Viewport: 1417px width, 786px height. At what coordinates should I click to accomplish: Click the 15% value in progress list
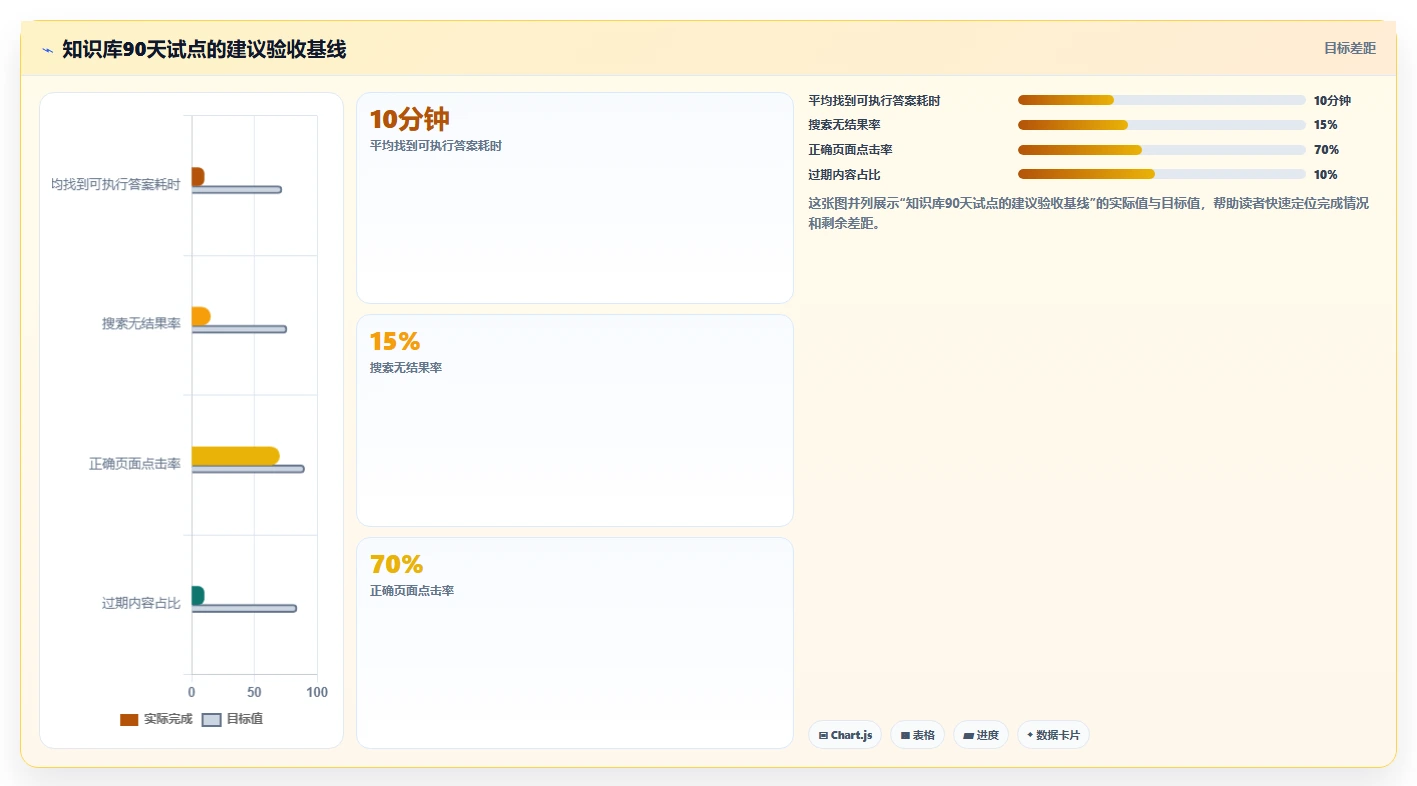(x=1326, y=125)
